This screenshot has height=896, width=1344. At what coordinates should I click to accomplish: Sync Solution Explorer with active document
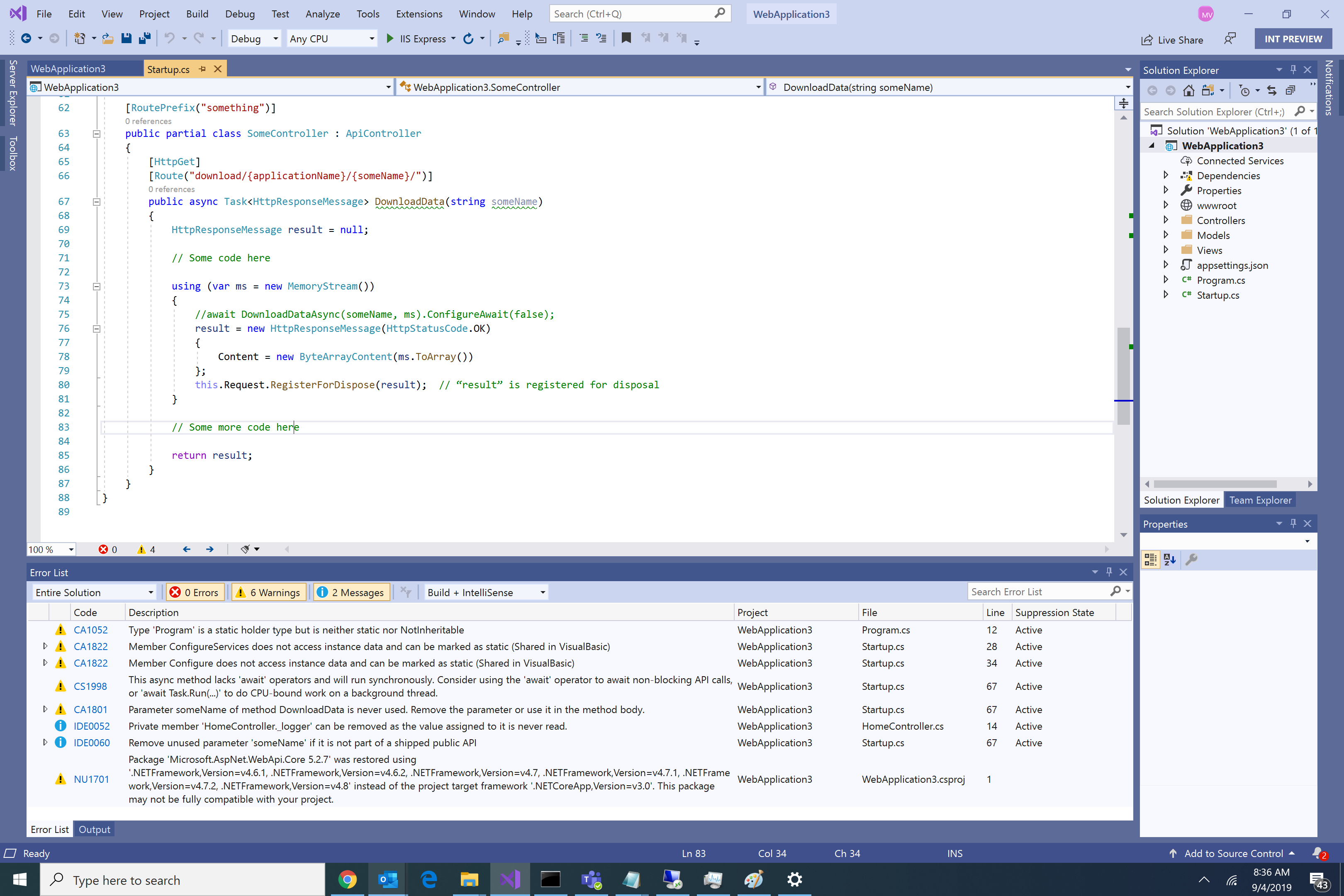[1272, 90]
